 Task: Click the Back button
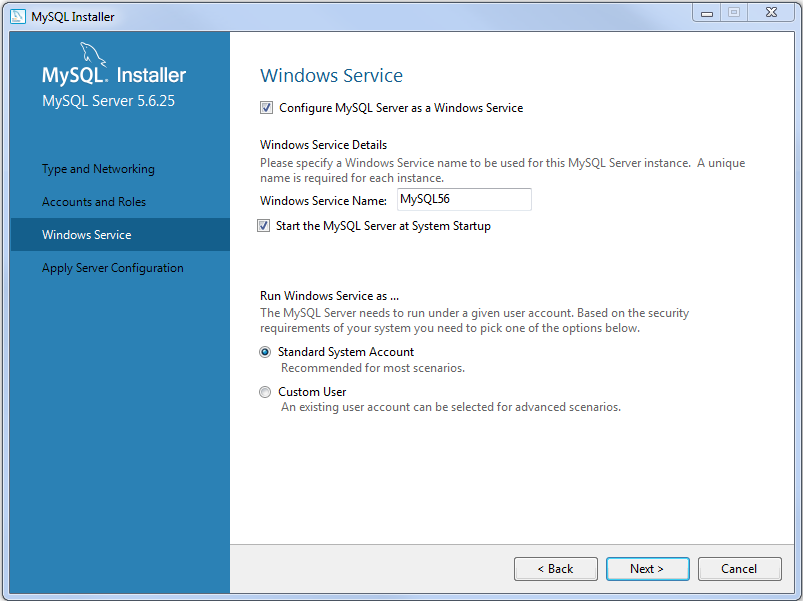click(556, 569)
